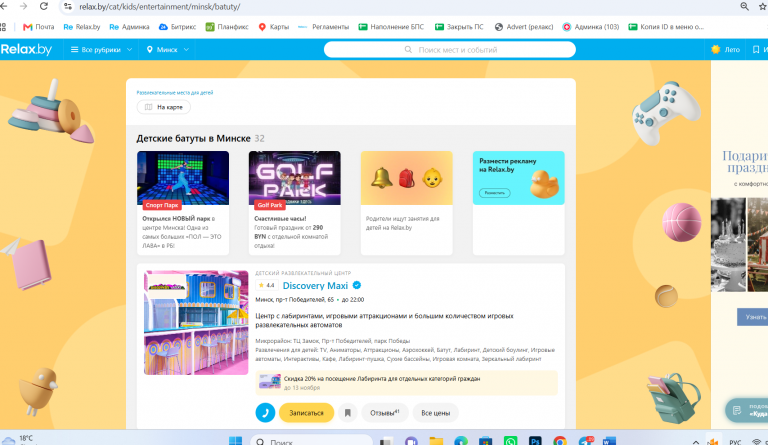Open the Карты bookmark

274,27
